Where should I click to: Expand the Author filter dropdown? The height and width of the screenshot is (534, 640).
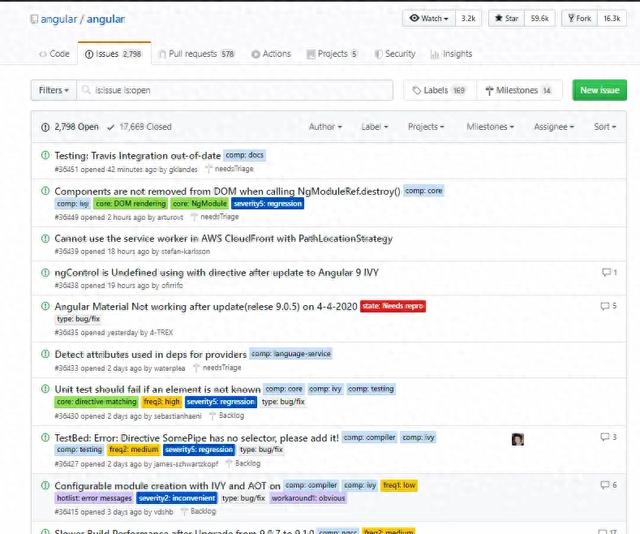[x=325, y=127]
